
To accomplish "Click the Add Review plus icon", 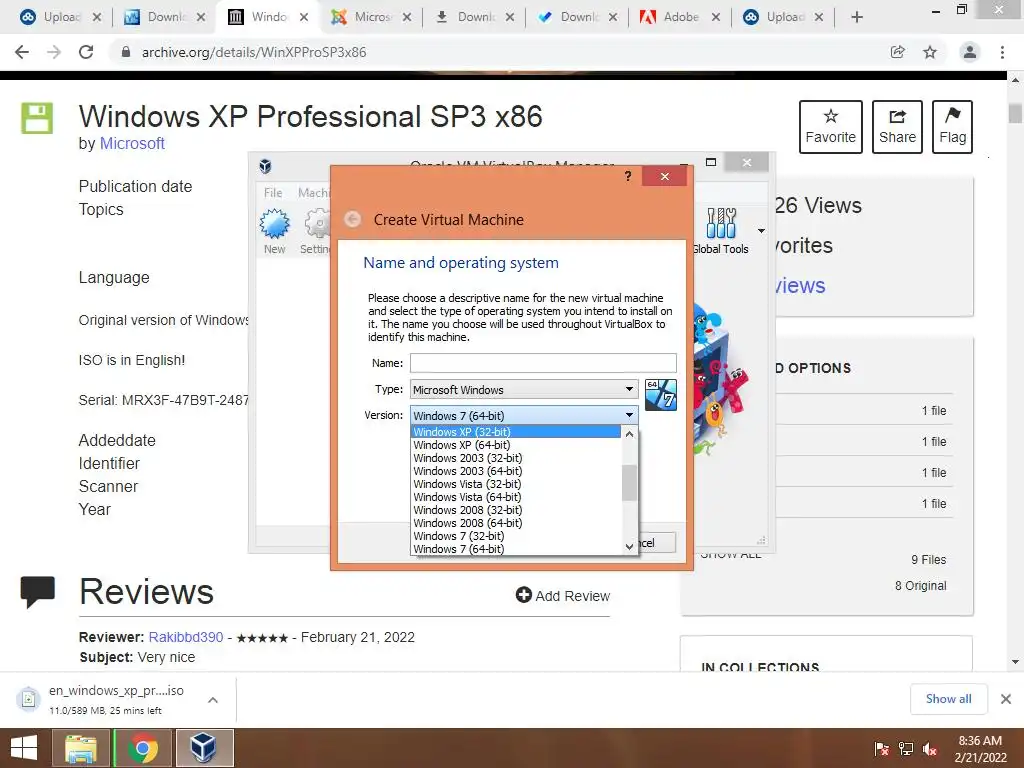I will click(x=524, y=595).
